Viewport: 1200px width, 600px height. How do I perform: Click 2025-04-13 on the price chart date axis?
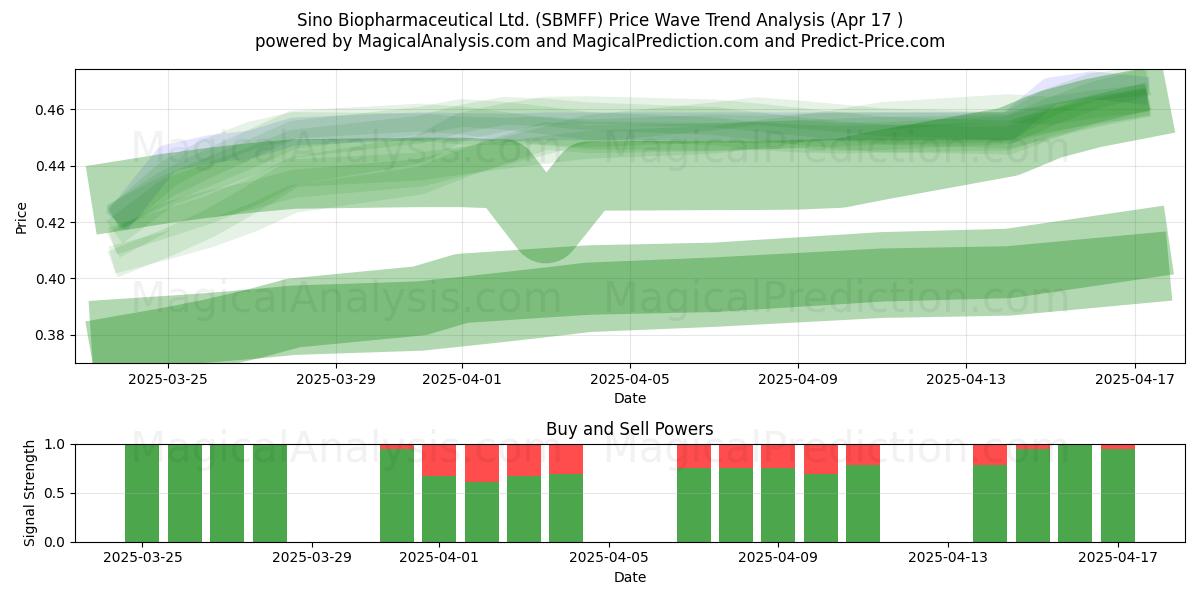[x=966, y=379]
